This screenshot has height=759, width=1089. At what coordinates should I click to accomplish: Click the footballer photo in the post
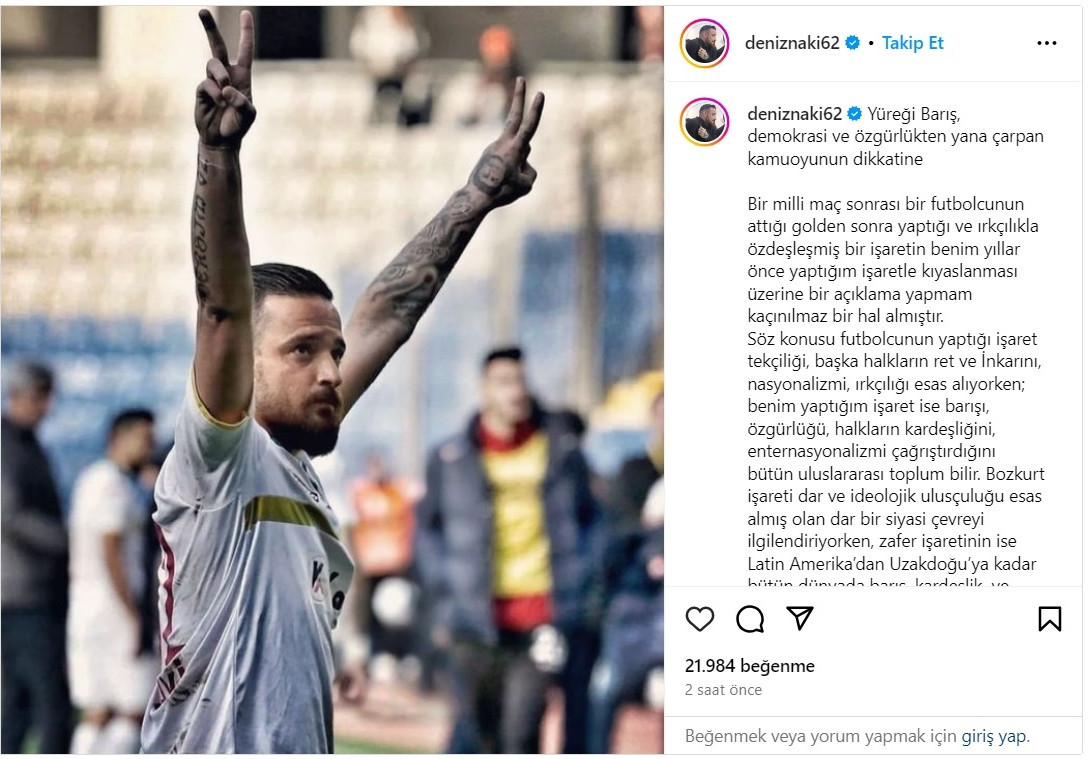coord(332,380)
